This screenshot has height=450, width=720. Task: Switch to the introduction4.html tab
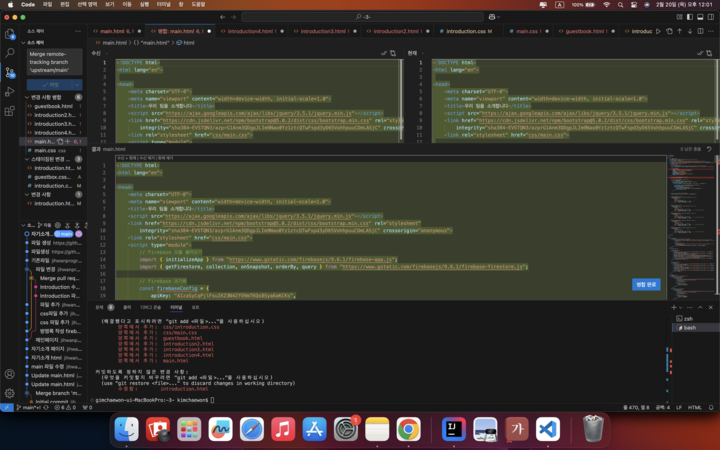252,31
